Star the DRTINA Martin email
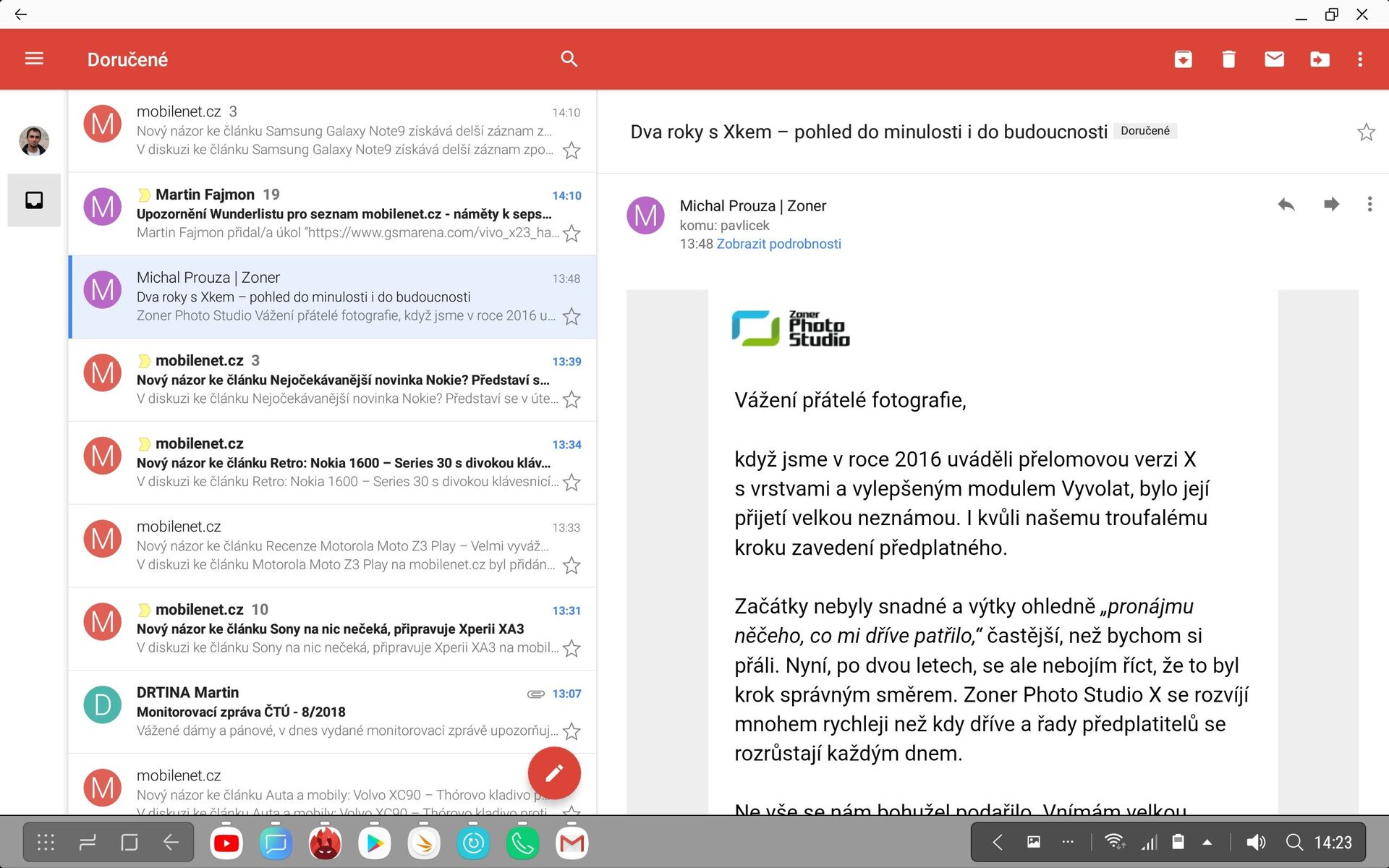This screenshot has width=1389, height=868. [572, 731]
